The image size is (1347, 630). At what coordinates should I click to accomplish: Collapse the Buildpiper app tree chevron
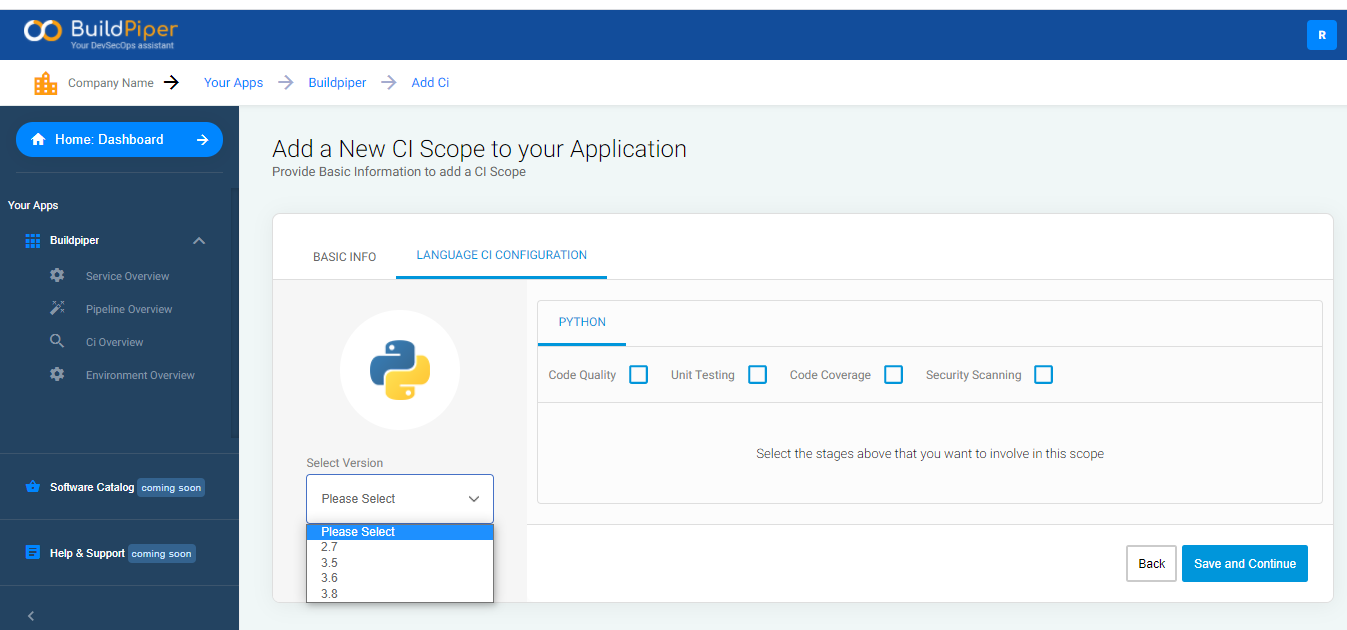point(199,241)
